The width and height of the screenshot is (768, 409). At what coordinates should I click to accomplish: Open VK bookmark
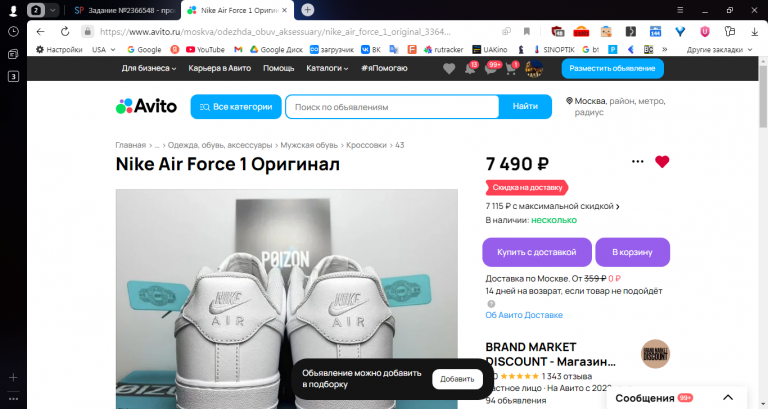[x=371, y=49]
